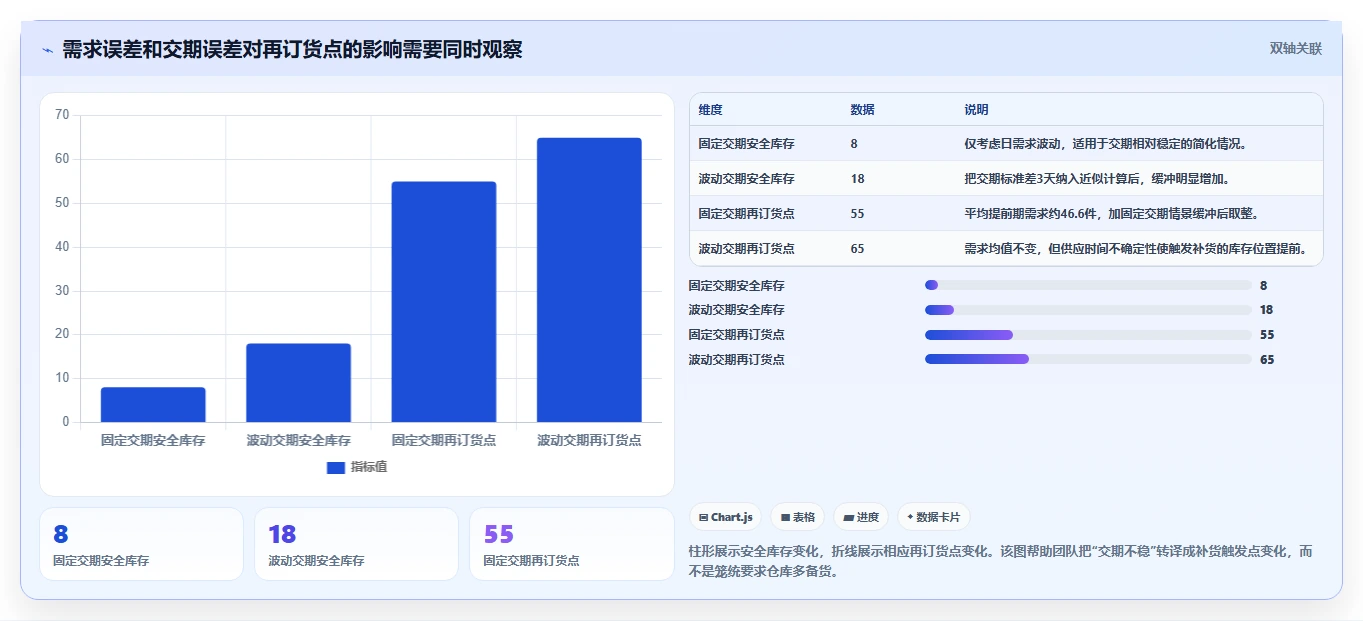This screenshot has width=1363, height=621.
Task: Open the data card showing 55
Action: 572,544
